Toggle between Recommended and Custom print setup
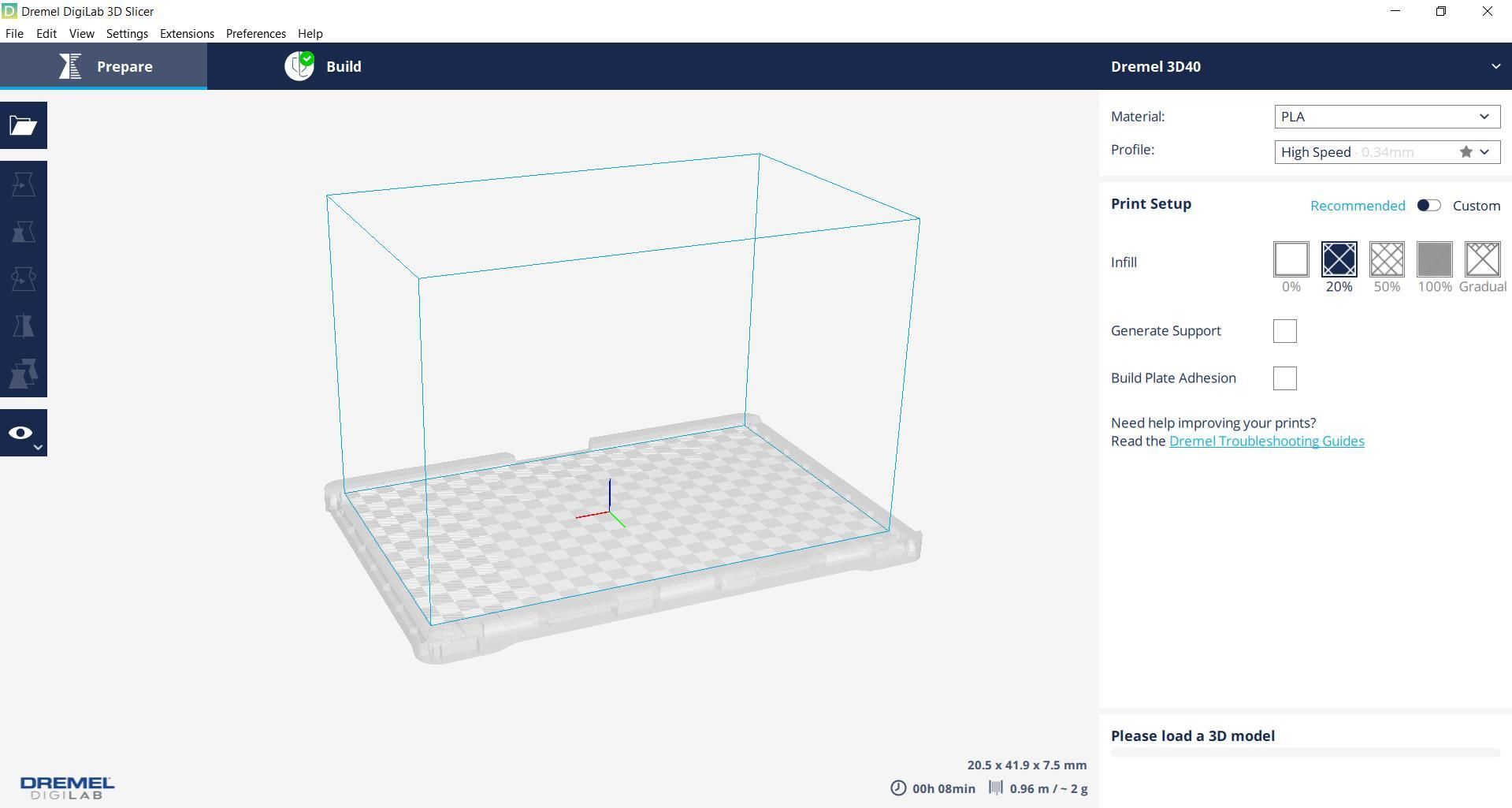This screenshot has width=1512, height=808. coord(1428,206)
